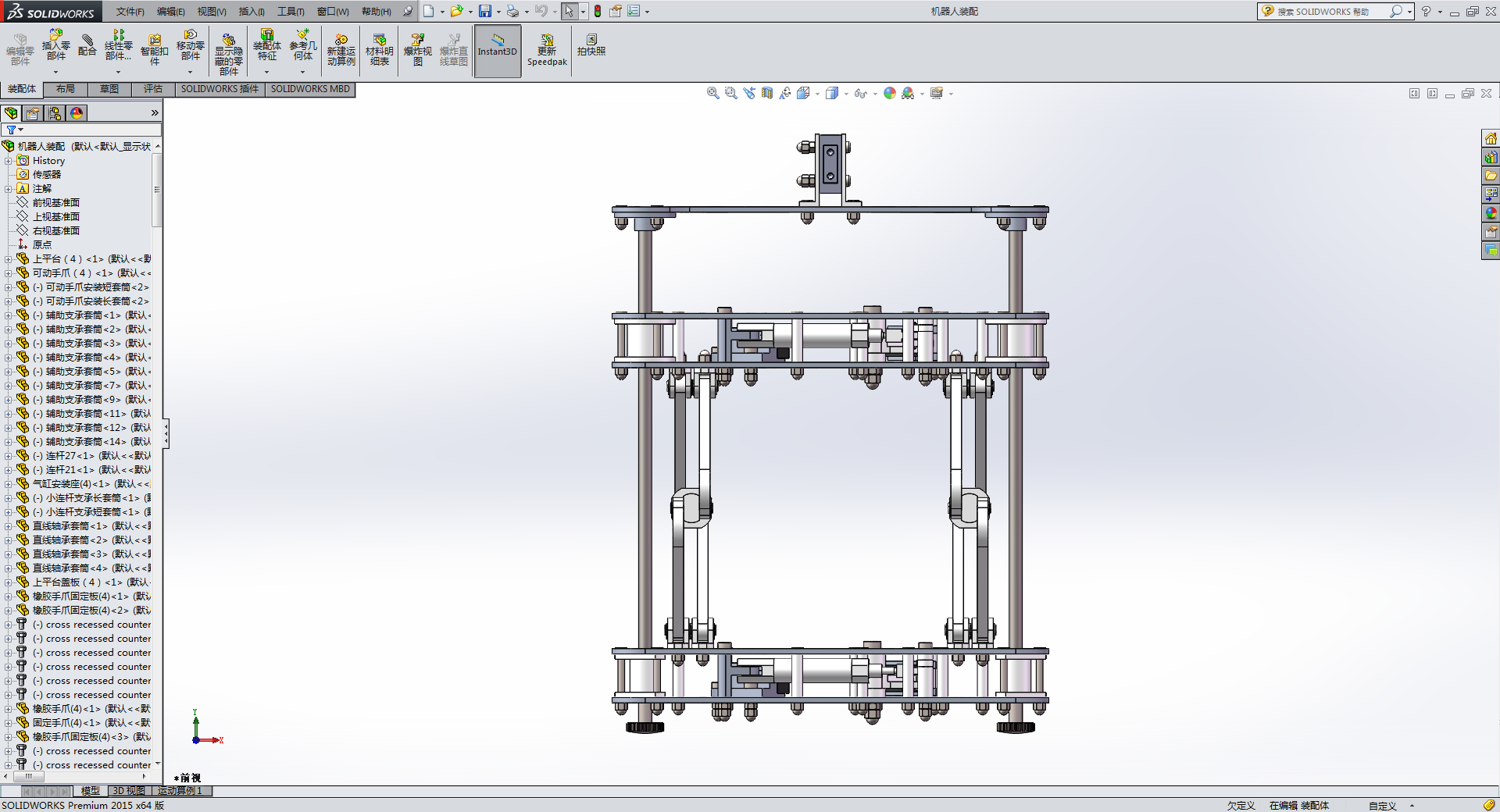Open the Hide/Show Items dropdown

[875, 94]
